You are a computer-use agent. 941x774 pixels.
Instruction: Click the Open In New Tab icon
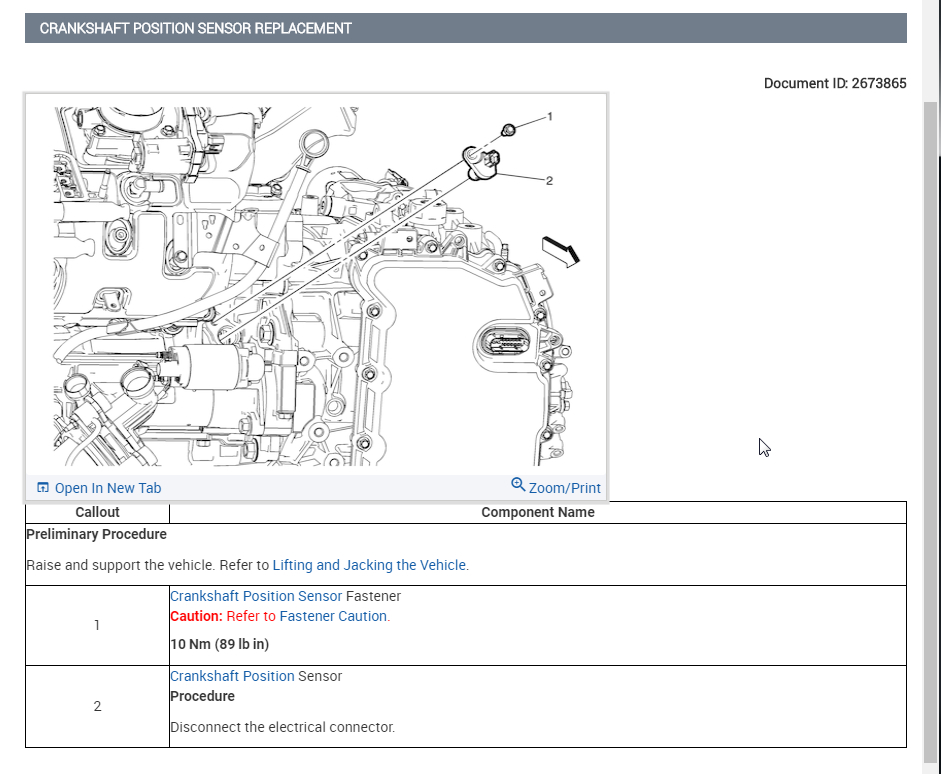coord(43,488)
